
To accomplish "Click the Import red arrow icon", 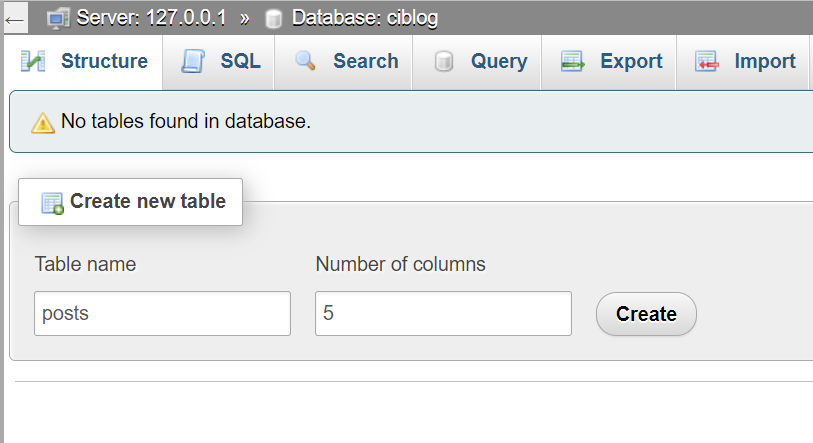I will (706, 61).
